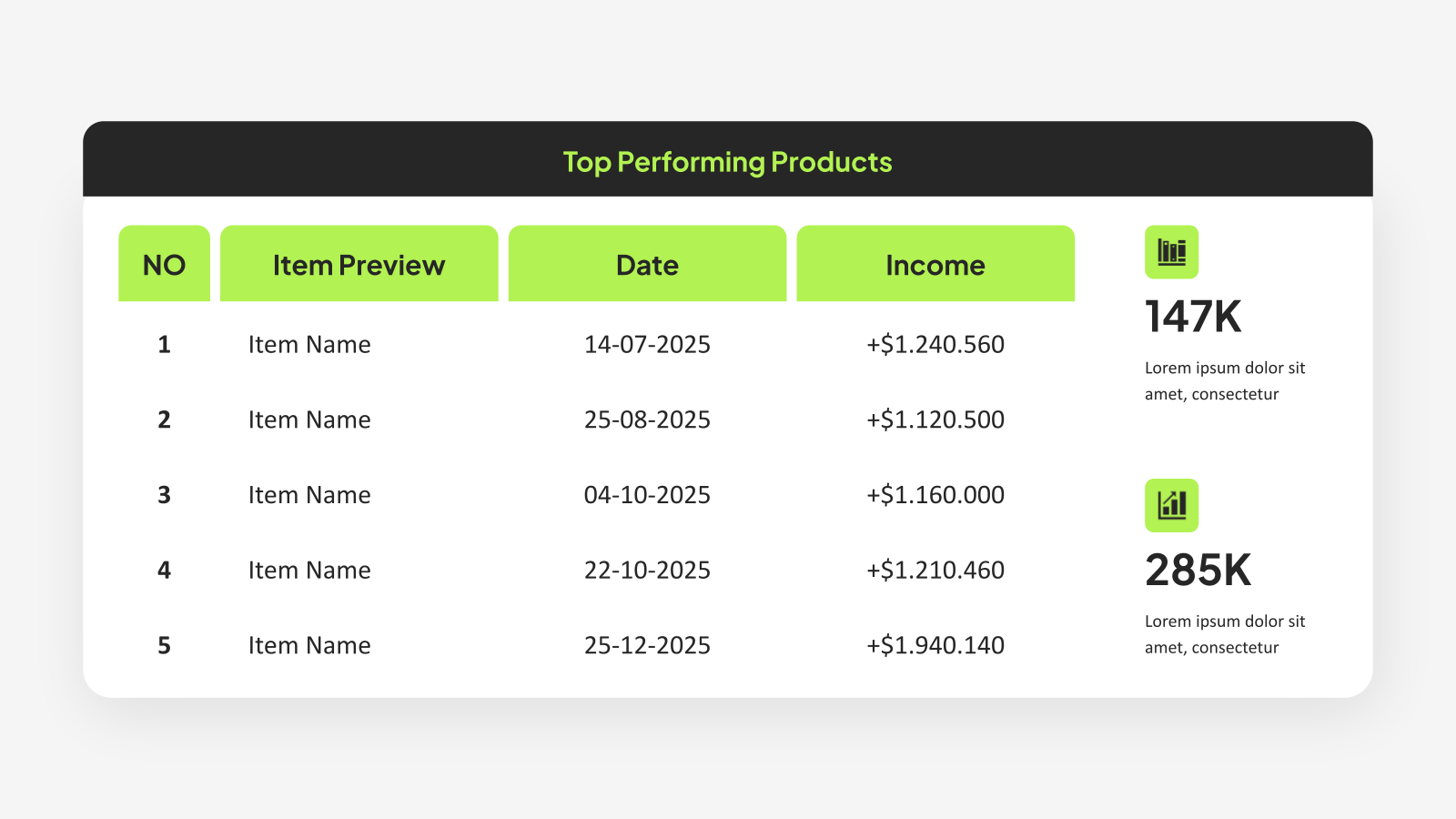Screen dimensions: 1456x819
Task: Select the date 04-10-2025
Action: pos(647,495)
